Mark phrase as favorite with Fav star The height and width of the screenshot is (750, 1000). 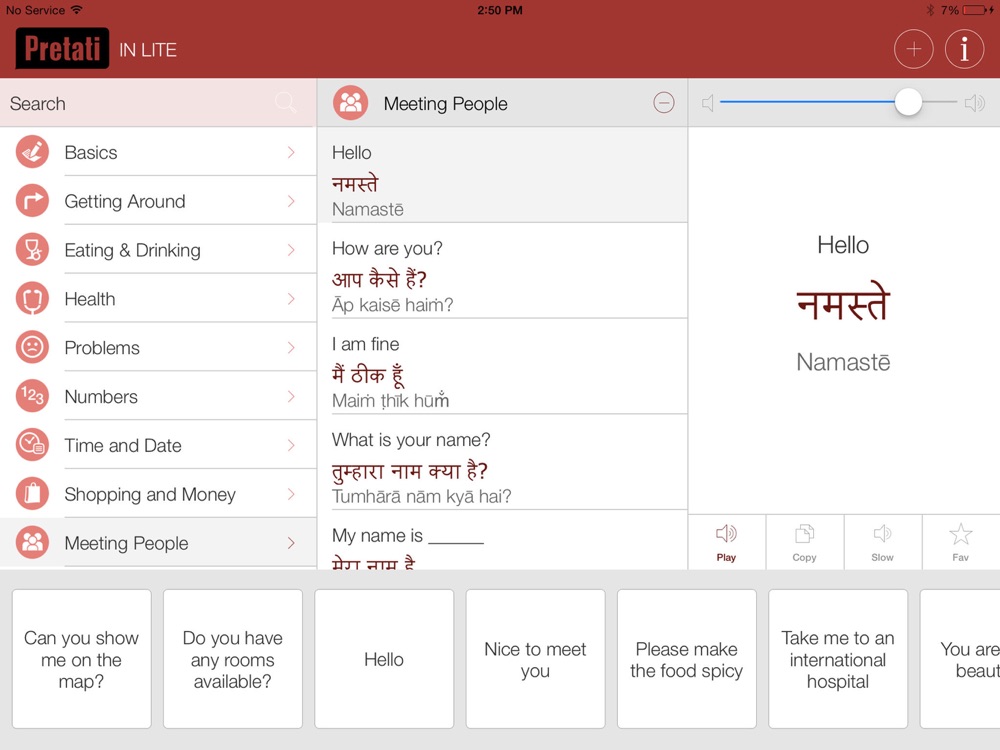point(960,542)
